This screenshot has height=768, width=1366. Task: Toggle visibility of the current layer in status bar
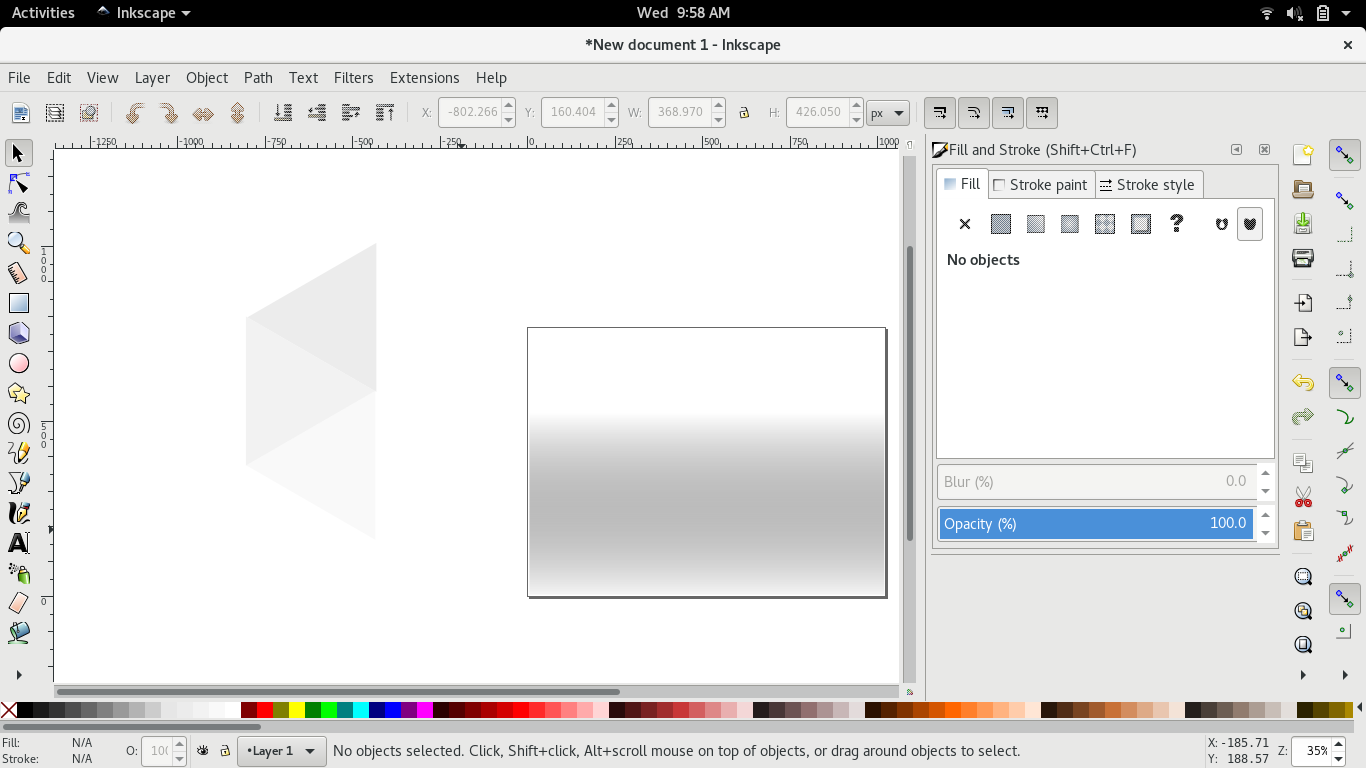[x=205, y=750]
